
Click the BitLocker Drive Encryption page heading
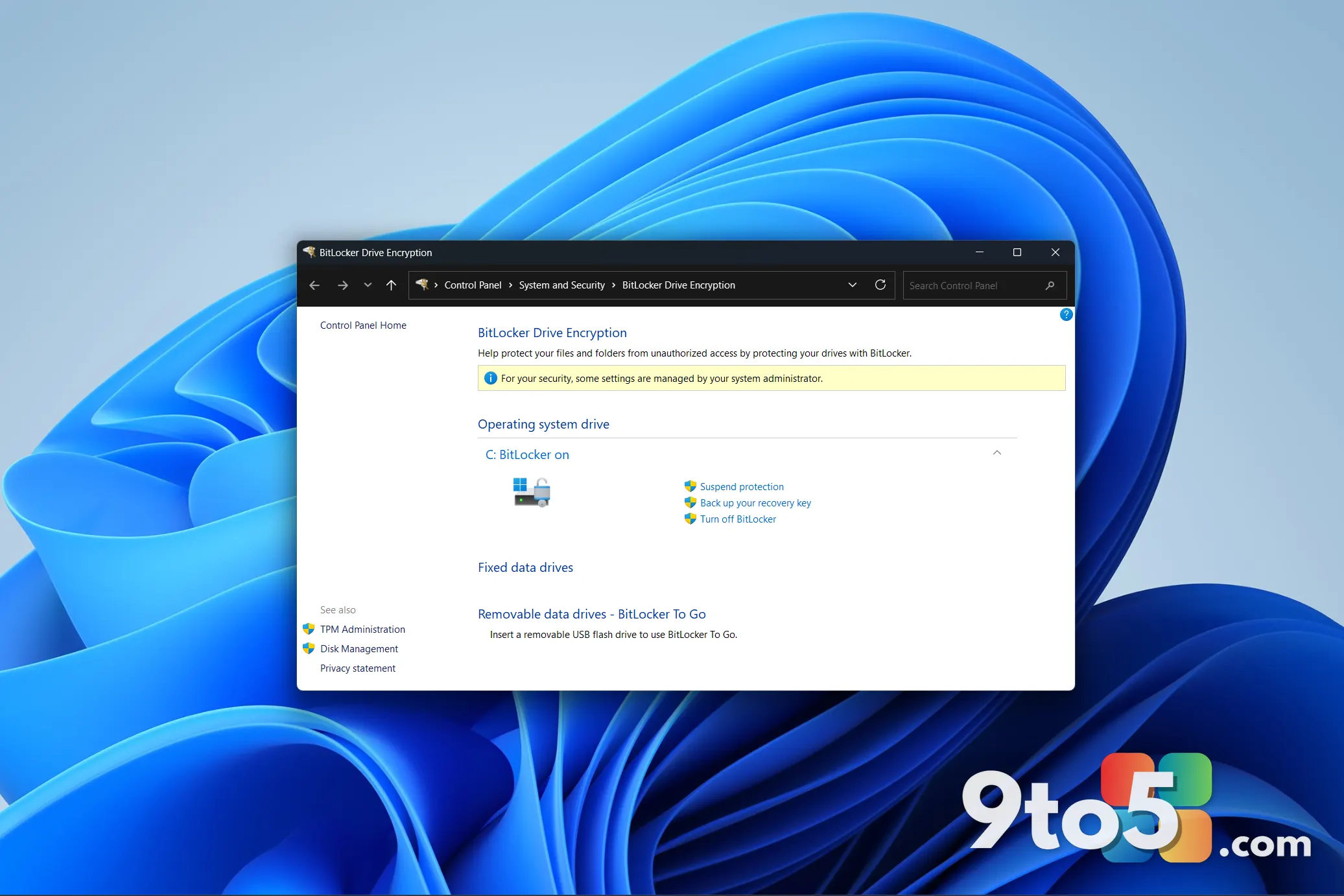coord(552,333)
